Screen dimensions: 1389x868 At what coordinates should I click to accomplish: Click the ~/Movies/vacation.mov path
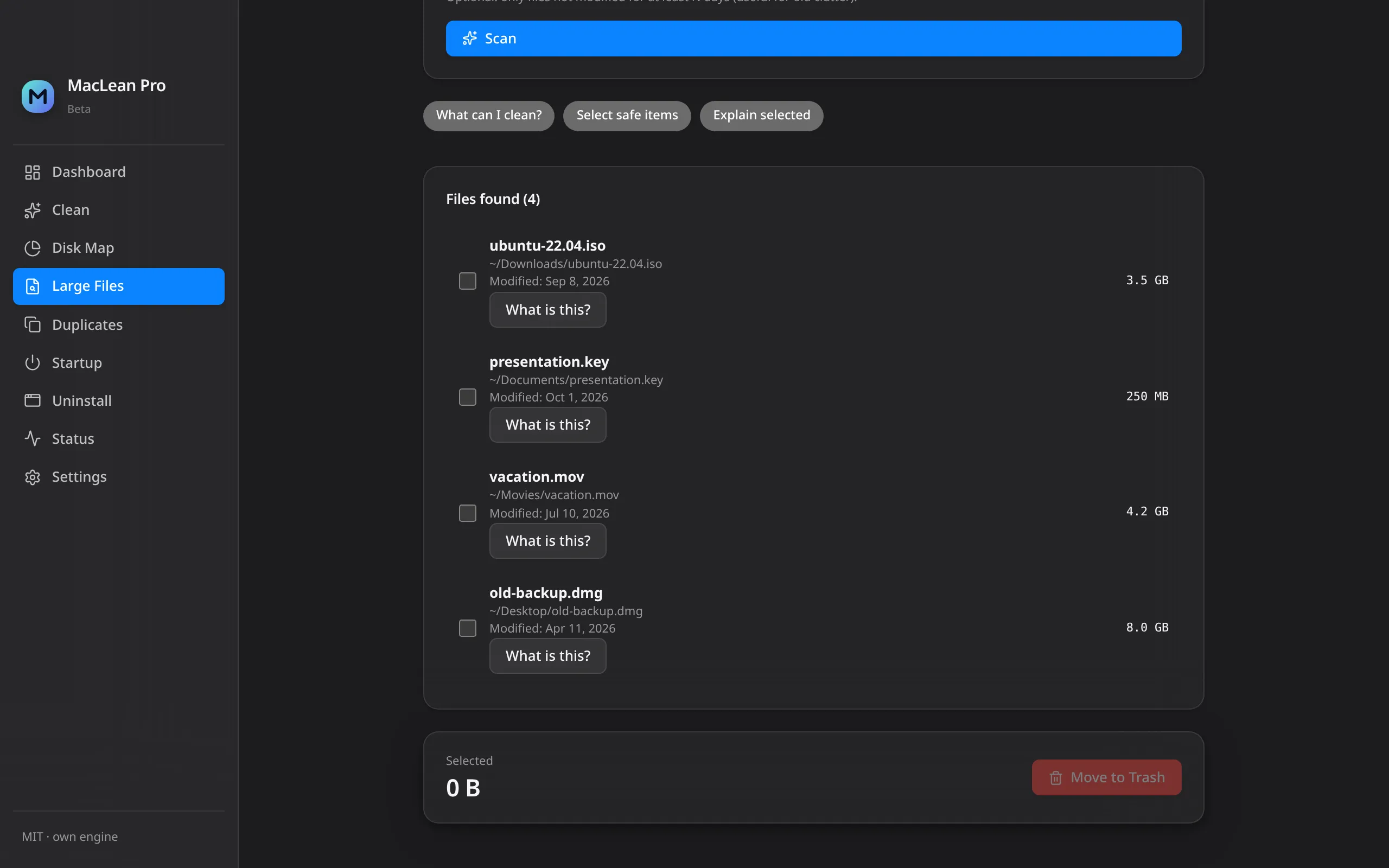coord(555,495)
